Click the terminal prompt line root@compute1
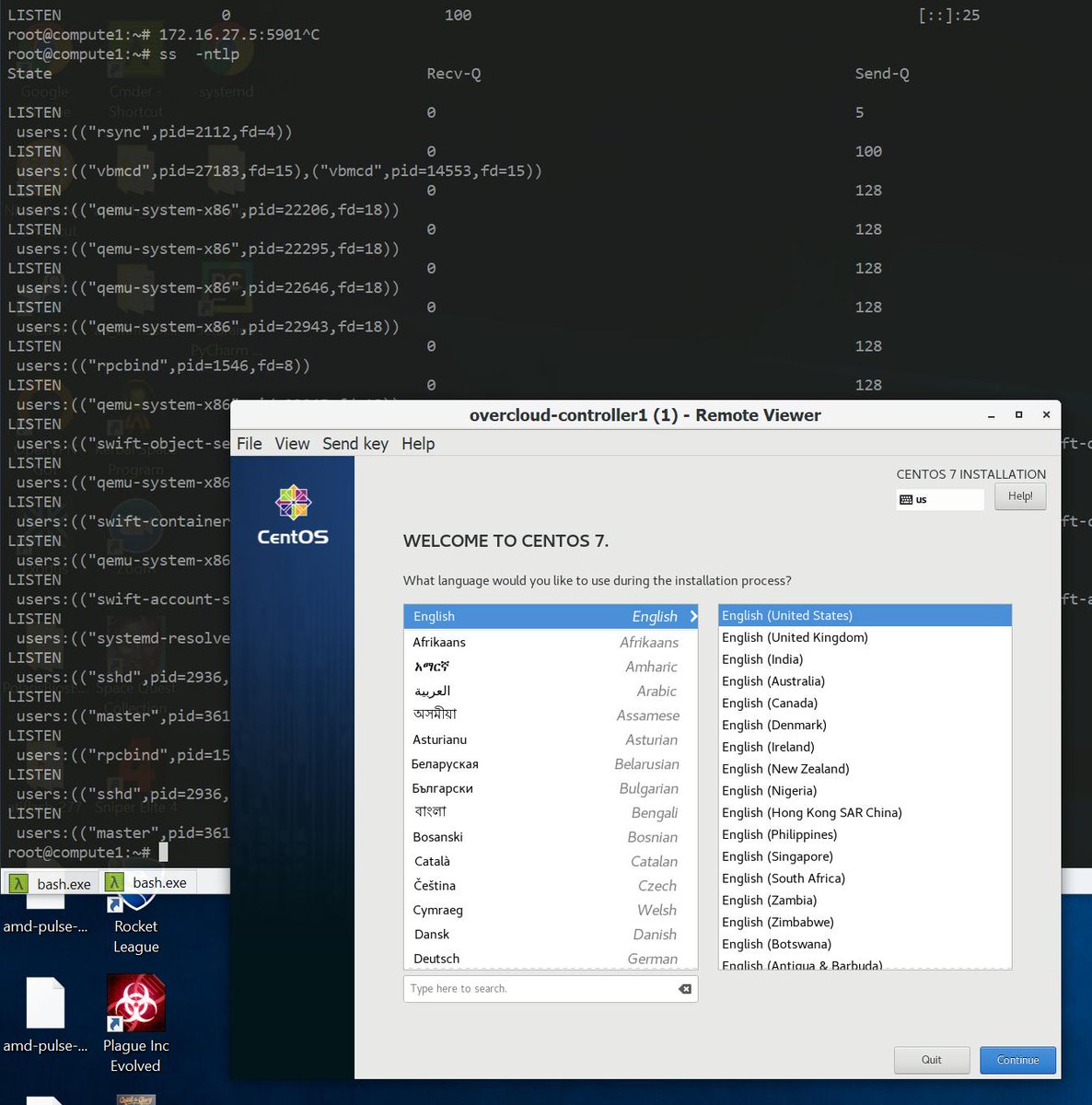1092x1105 pixels. [x=87, y=853]
